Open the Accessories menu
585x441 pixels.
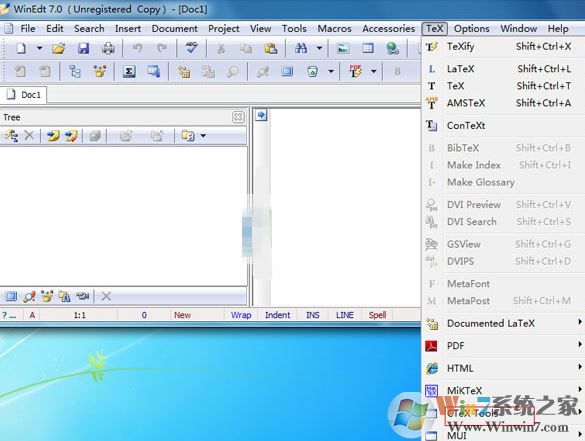388,29
